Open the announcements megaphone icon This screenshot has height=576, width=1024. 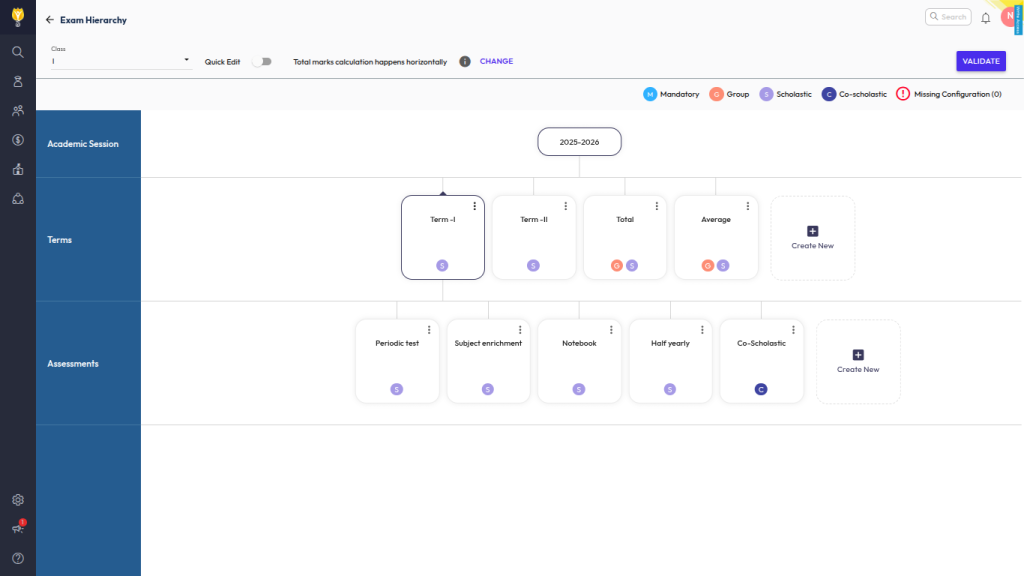(x=17, y=529)
